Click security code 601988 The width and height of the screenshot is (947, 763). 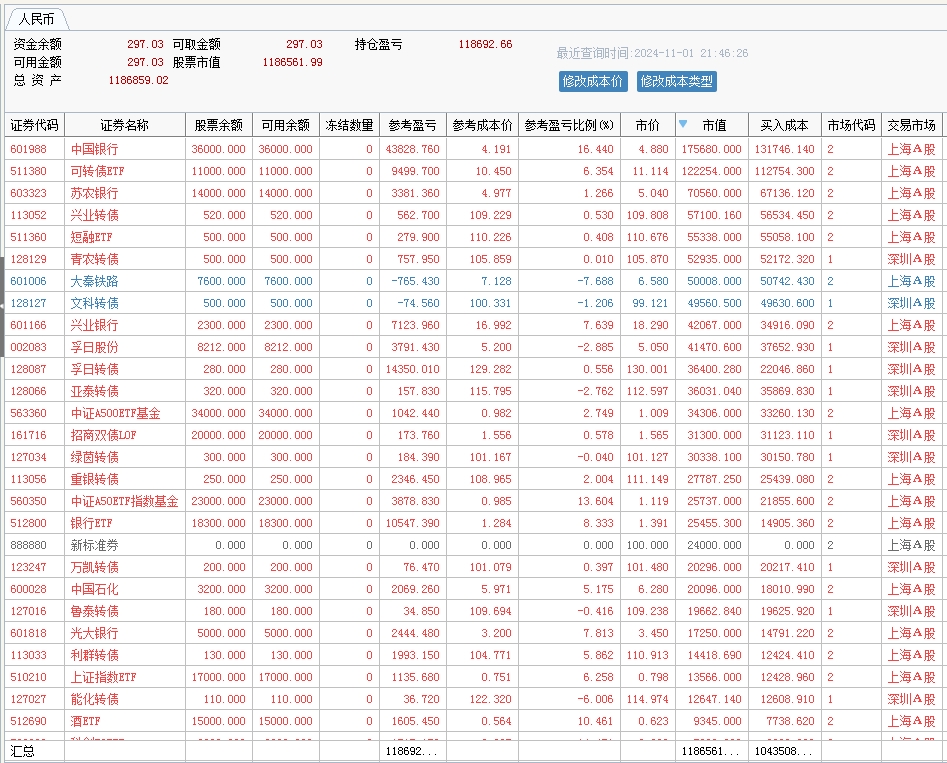click(28, 149)
